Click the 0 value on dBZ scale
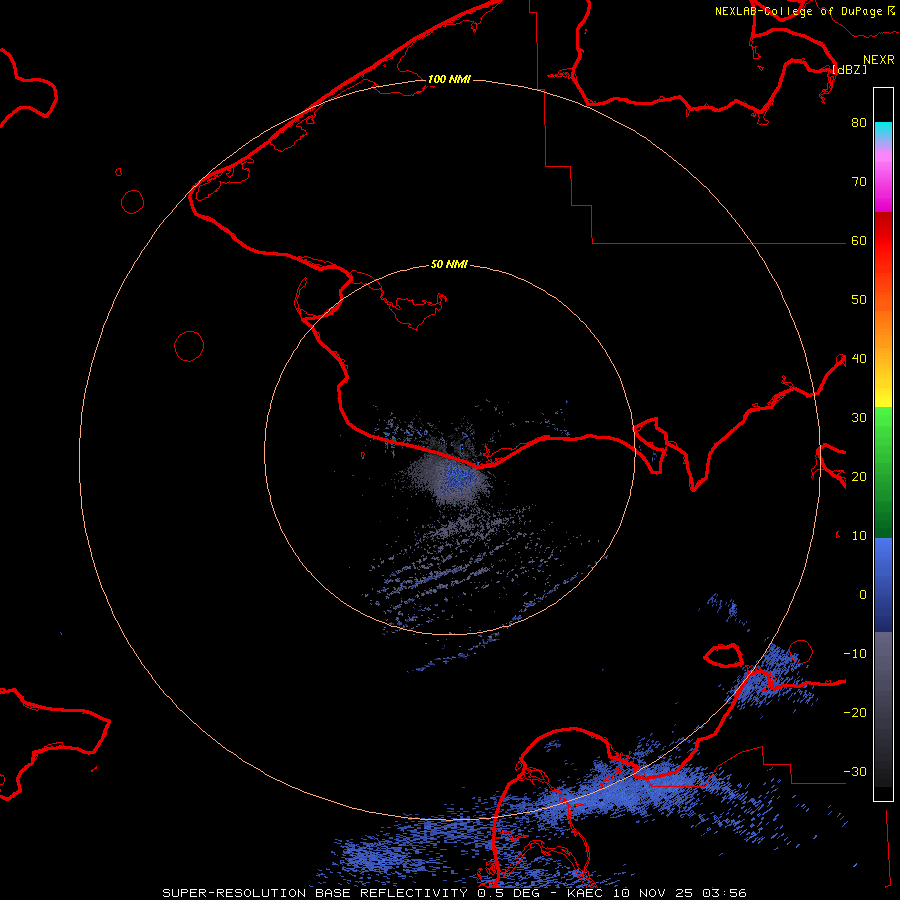 click(863, 595)
